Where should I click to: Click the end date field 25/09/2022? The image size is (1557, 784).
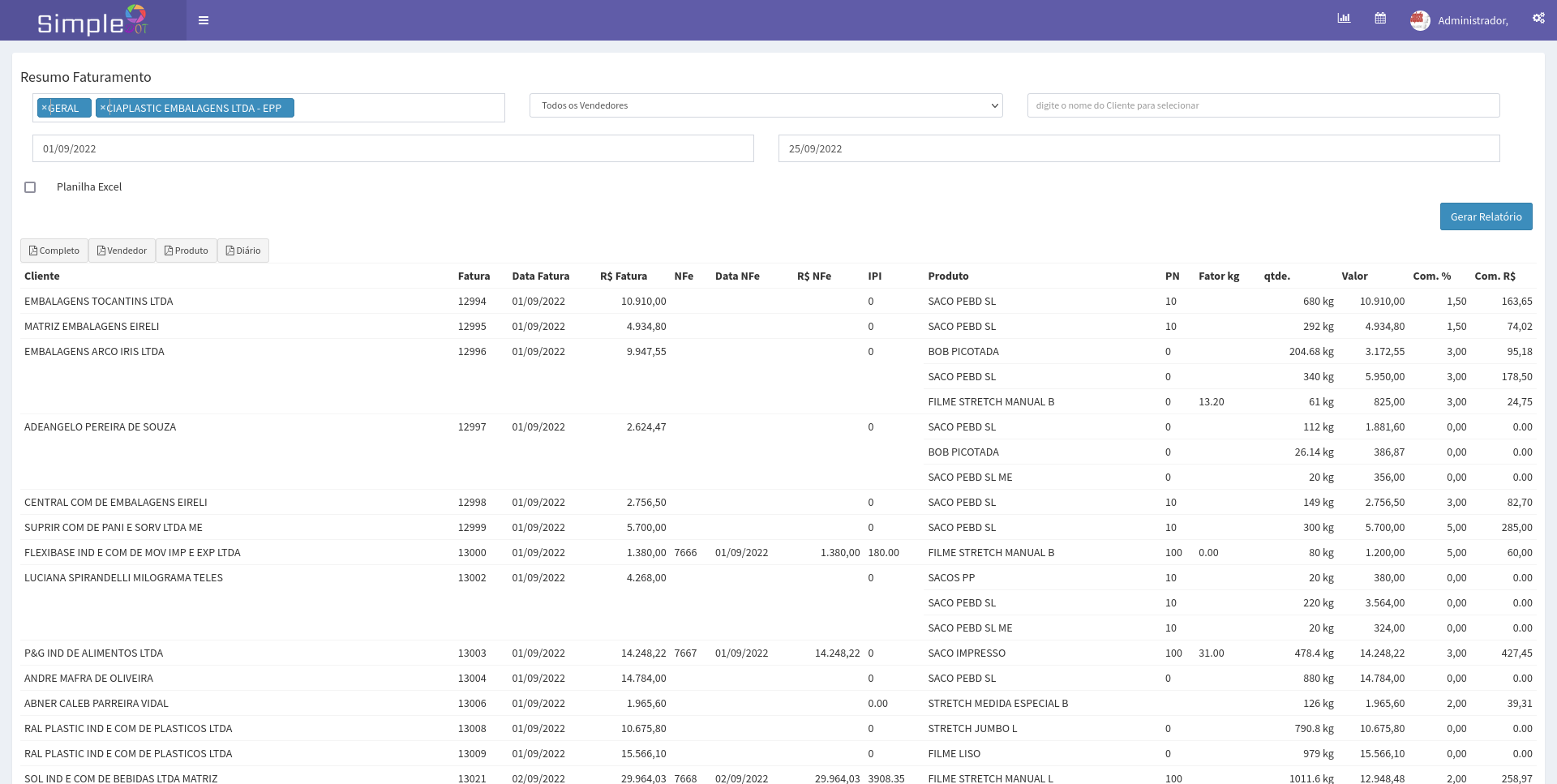[1139, 148]
